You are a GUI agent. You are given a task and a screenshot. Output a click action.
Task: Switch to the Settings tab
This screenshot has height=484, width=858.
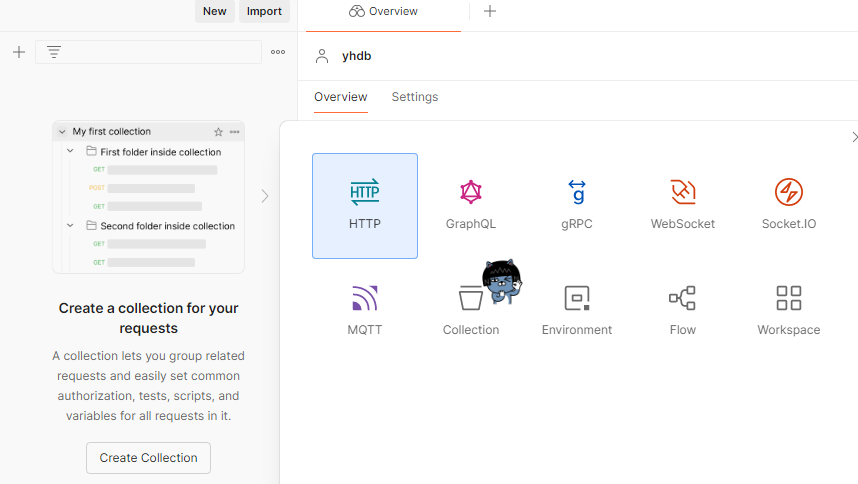pos(415,97)
